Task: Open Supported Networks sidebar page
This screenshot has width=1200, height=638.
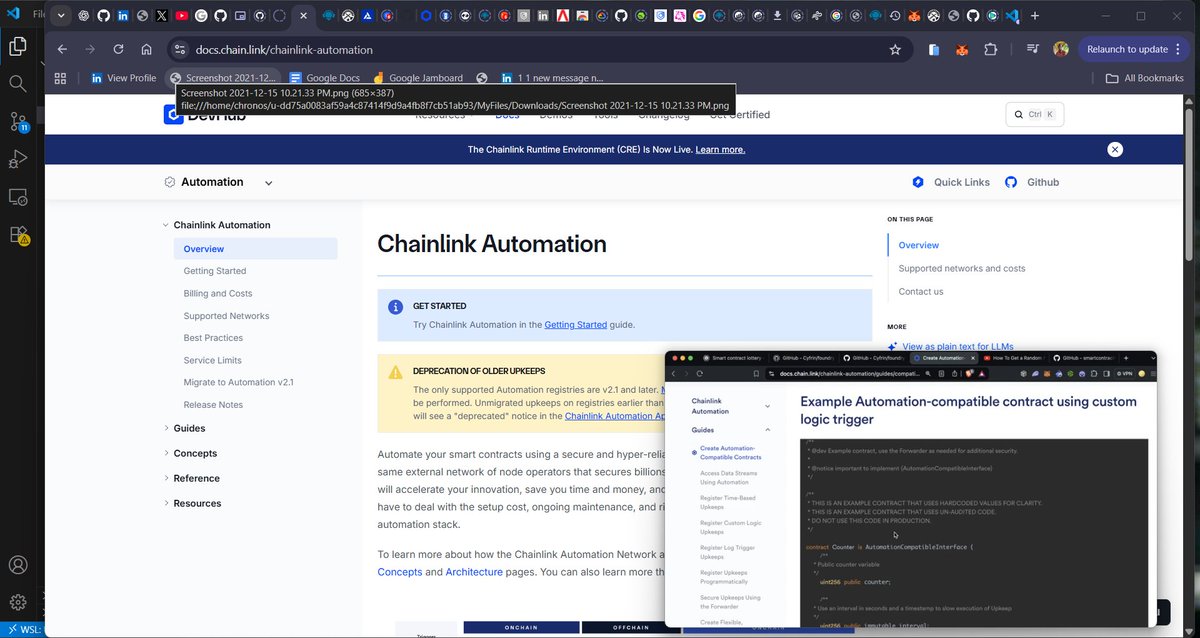Action: 226,316
